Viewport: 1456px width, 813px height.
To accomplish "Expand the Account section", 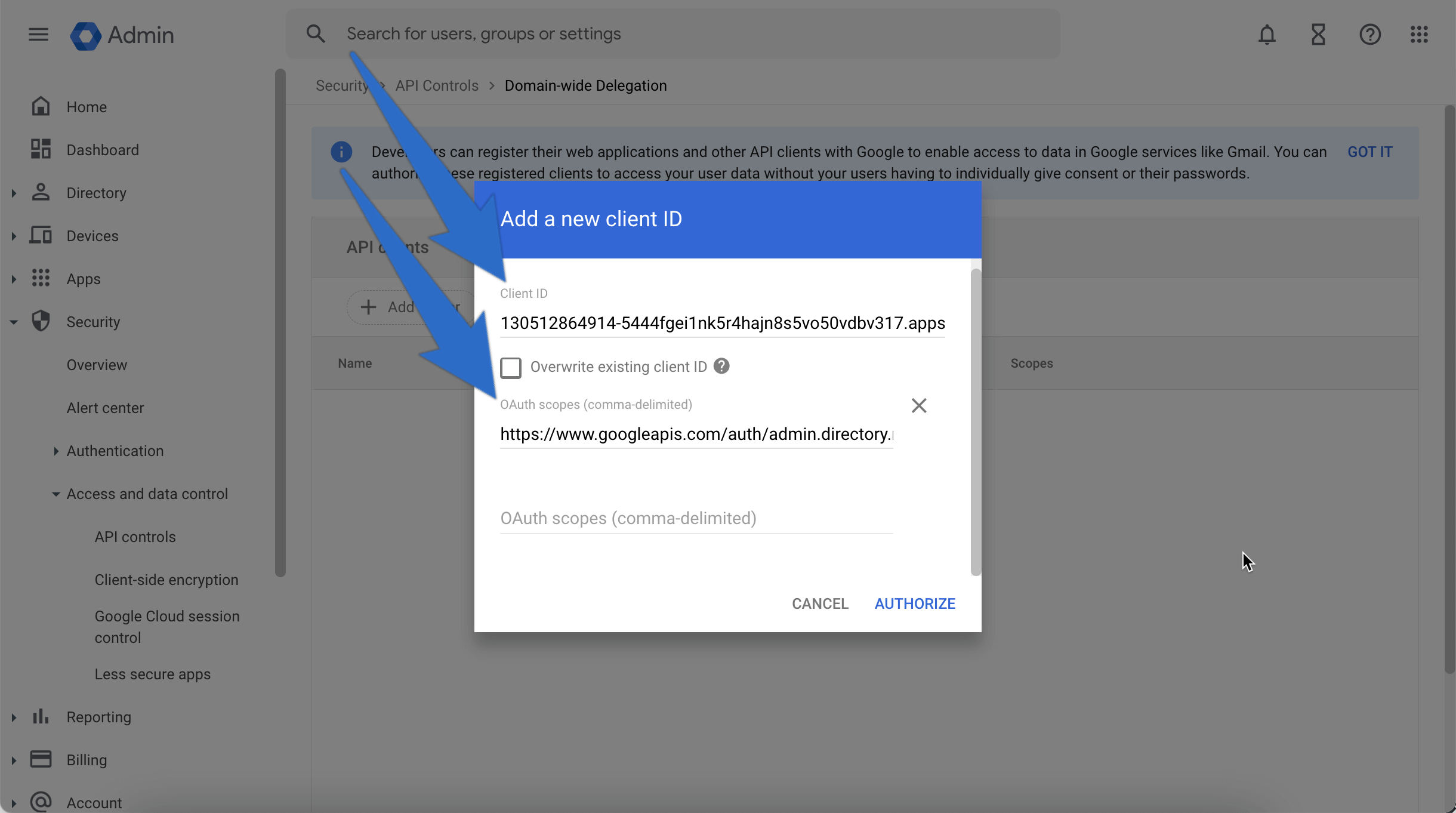I will (x=14, y=803).
